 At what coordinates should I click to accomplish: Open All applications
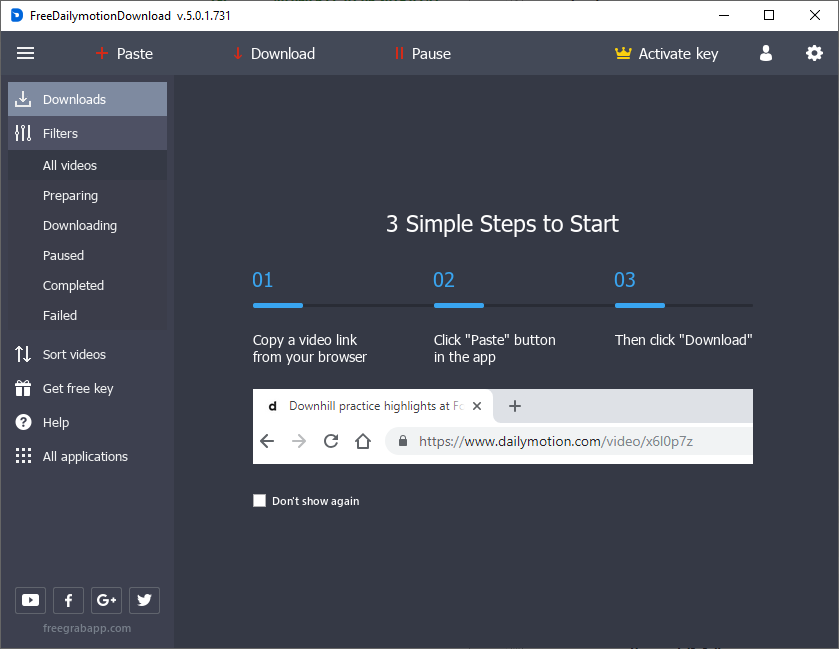tap(87, 456)
